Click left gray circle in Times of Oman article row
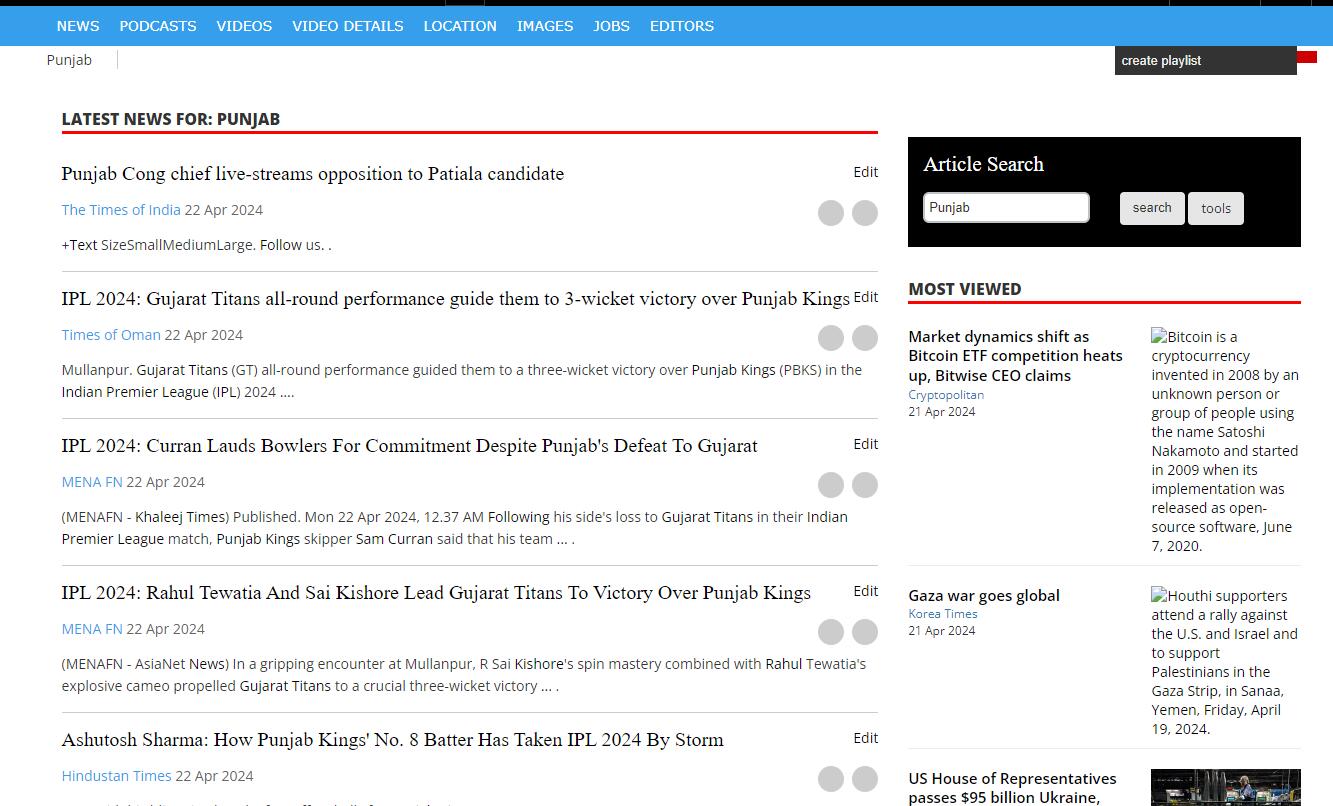 click(831, 338)
